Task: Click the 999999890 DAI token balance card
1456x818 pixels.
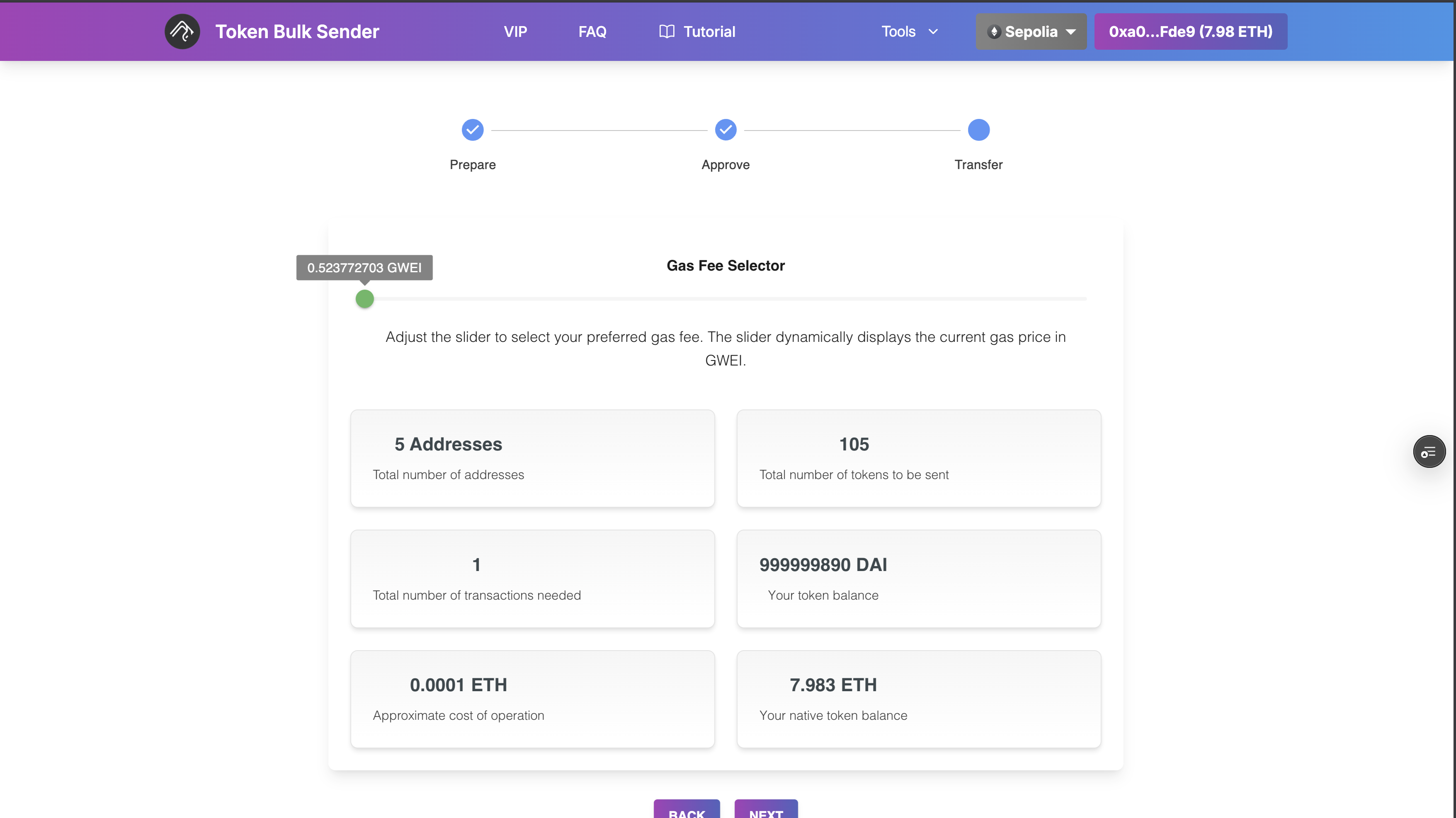Action: click(918, 578)
